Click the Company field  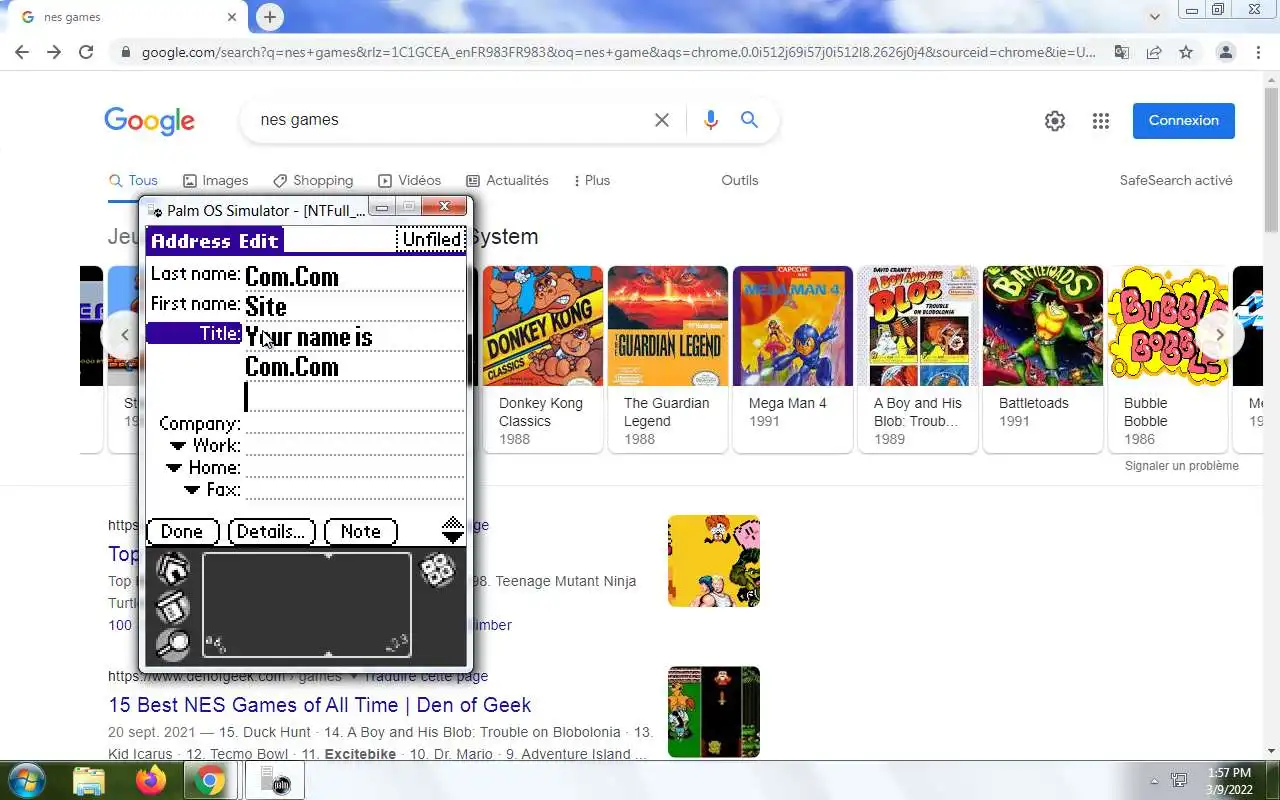(354, 424)
